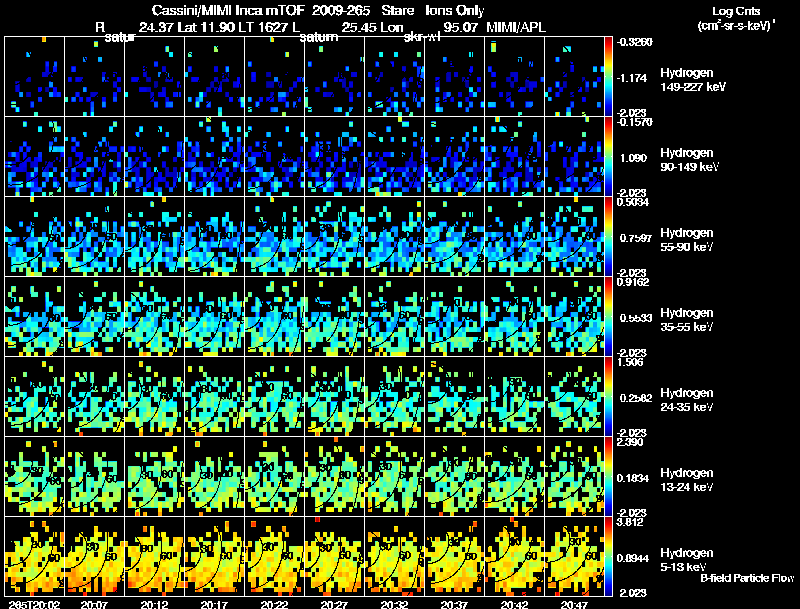Click the 'Hydrogen 55-90 keV' row label
This screenshot has width=800, height=609.
pyautogui.click(x=687, y=240)
